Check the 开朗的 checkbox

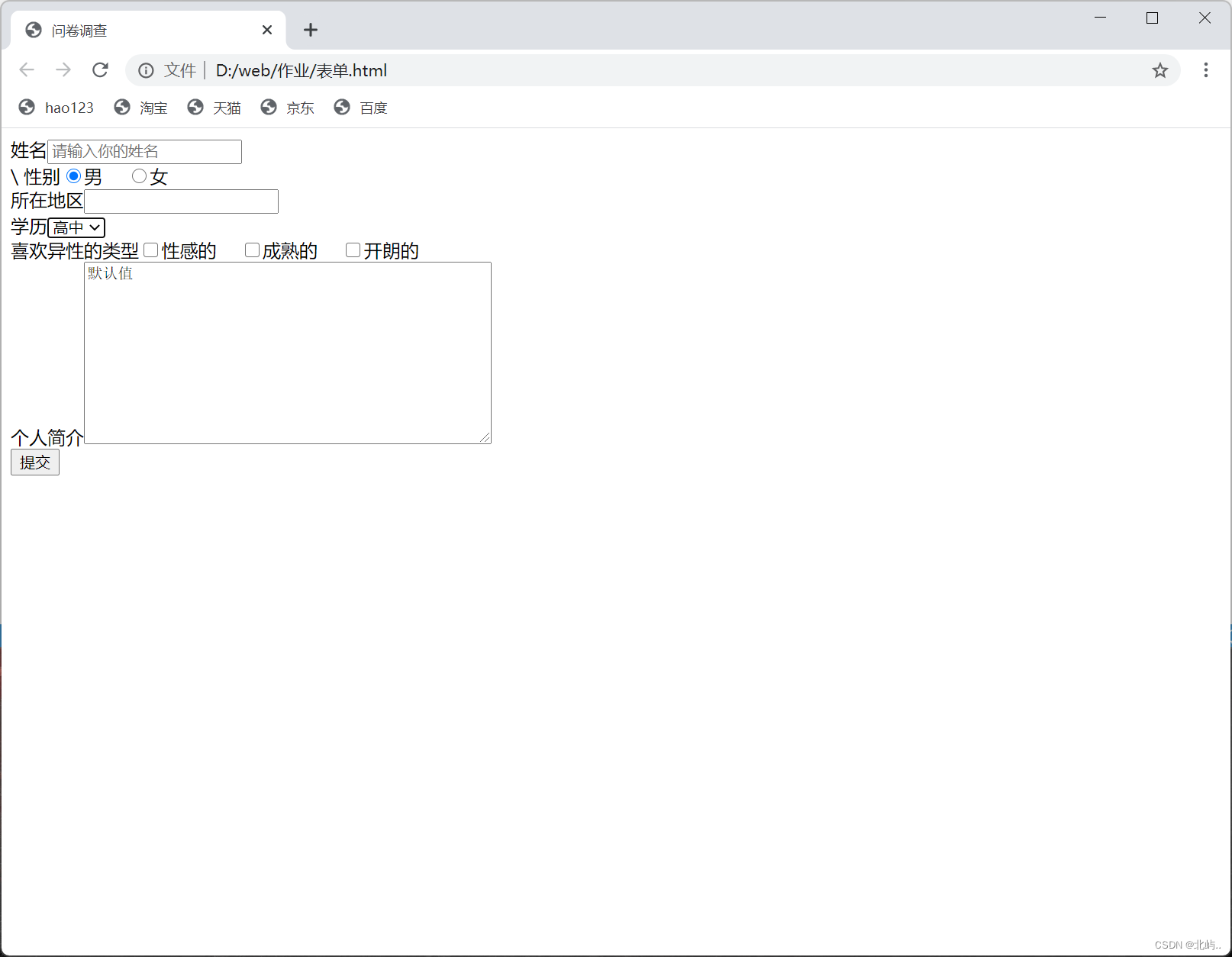pyautogui.click(x=353, y=250)
